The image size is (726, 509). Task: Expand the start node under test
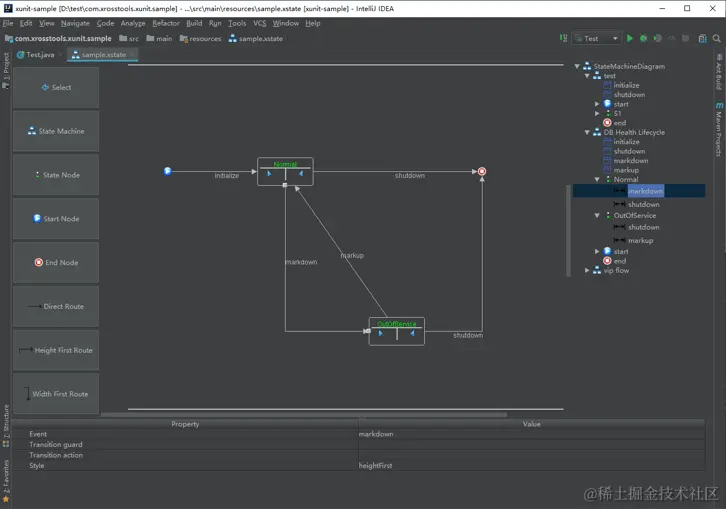point(597,104)
